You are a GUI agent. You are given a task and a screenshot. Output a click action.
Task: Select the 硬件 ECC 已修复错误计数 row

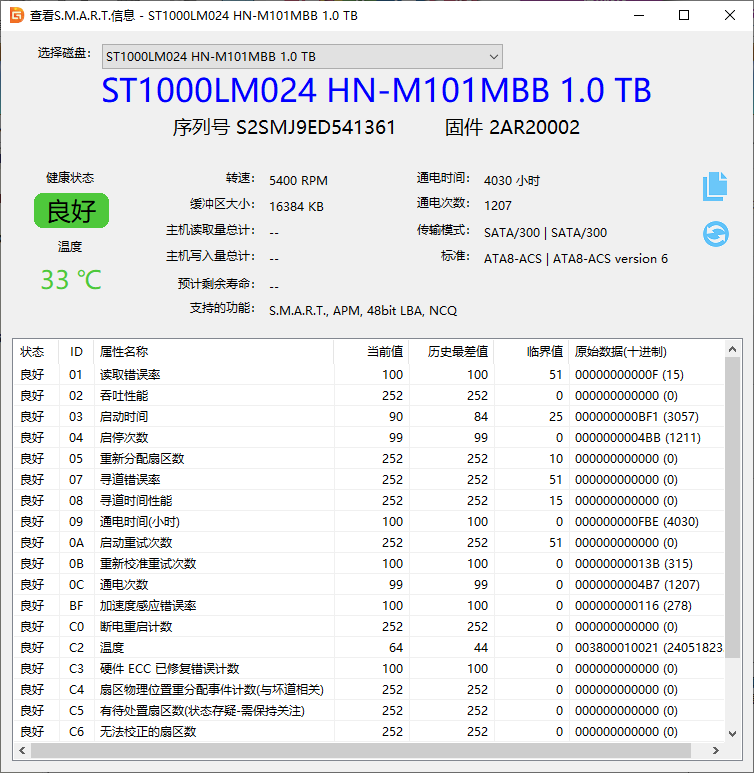coord(369,668)
